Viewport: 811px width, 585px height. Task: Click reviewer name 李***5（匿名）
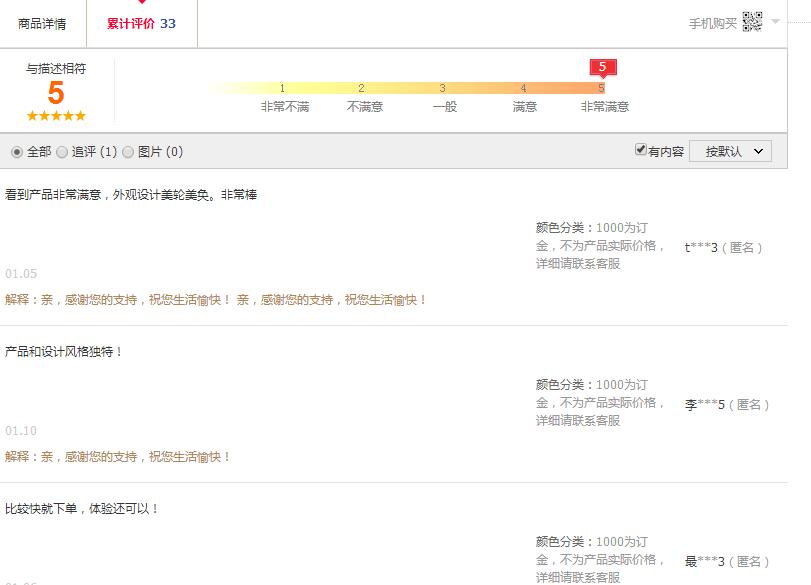tap(727, 404)
